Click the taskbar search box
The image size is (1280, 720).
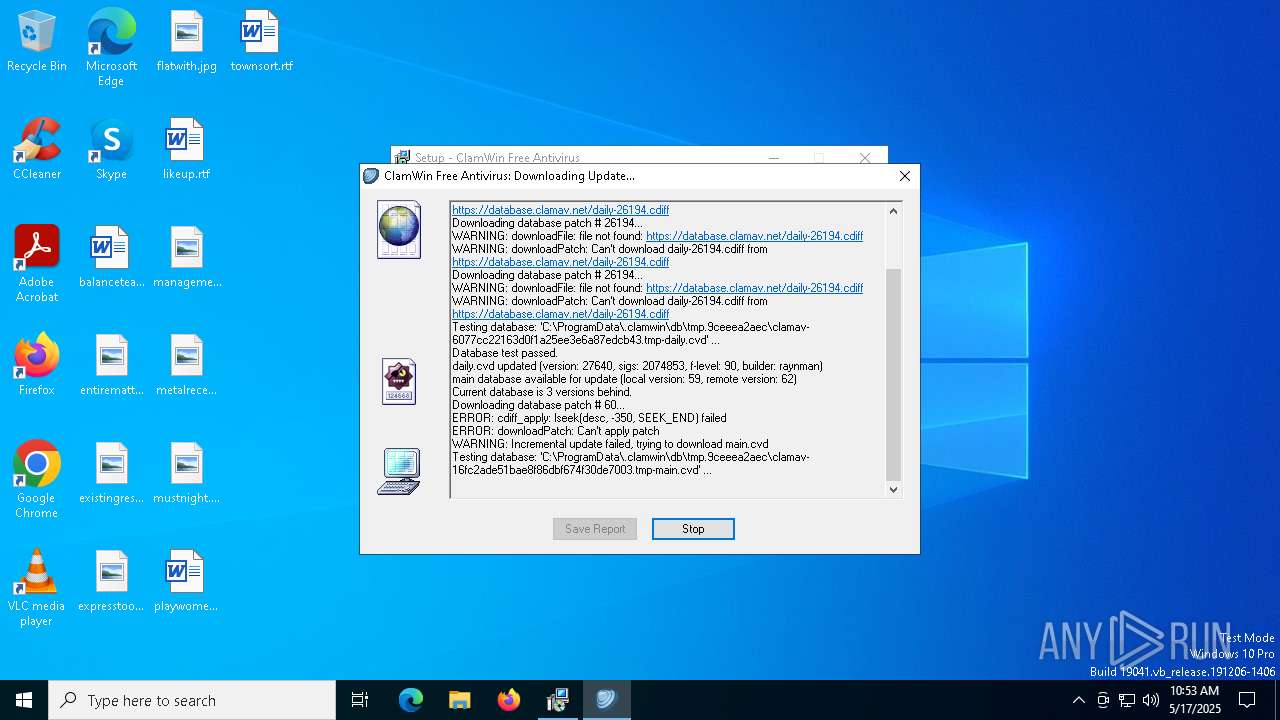click(x=192, y=700)
